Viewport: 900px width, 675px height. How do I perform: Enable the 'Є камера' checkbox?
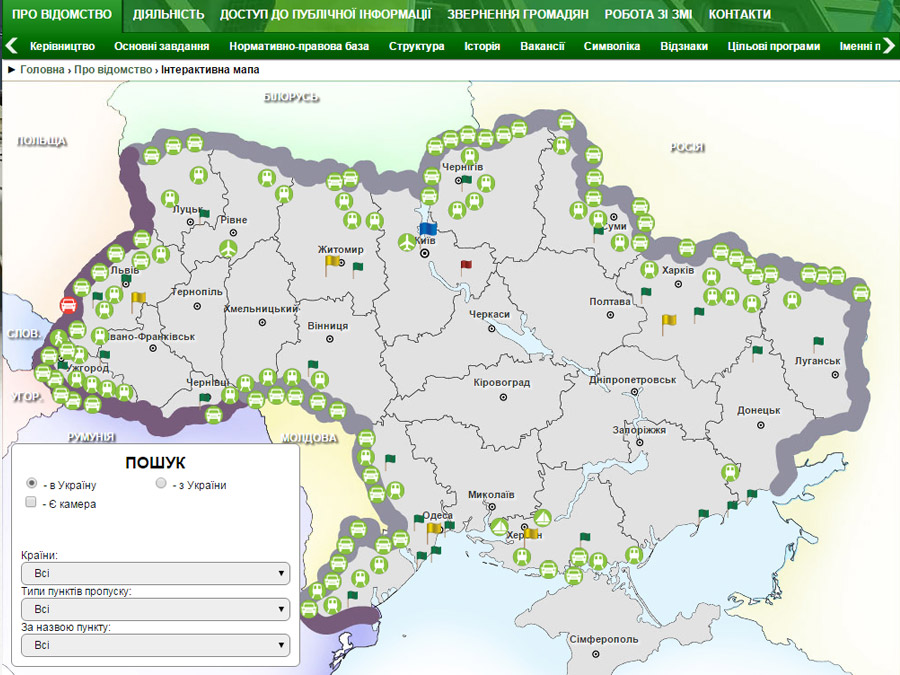pyautogui.click(x=31, y=502)
